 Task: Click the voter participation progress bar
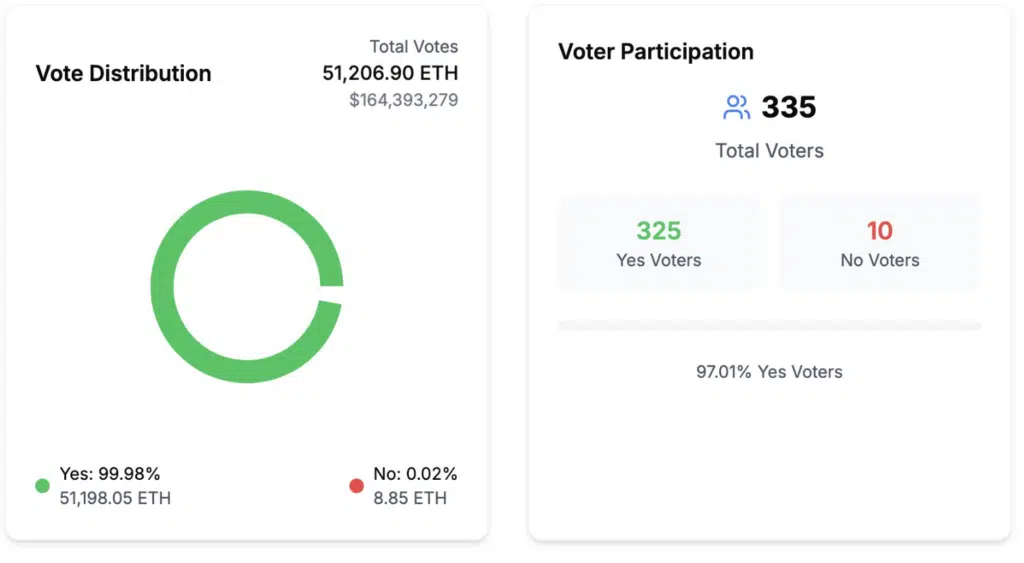click(769, 325)
